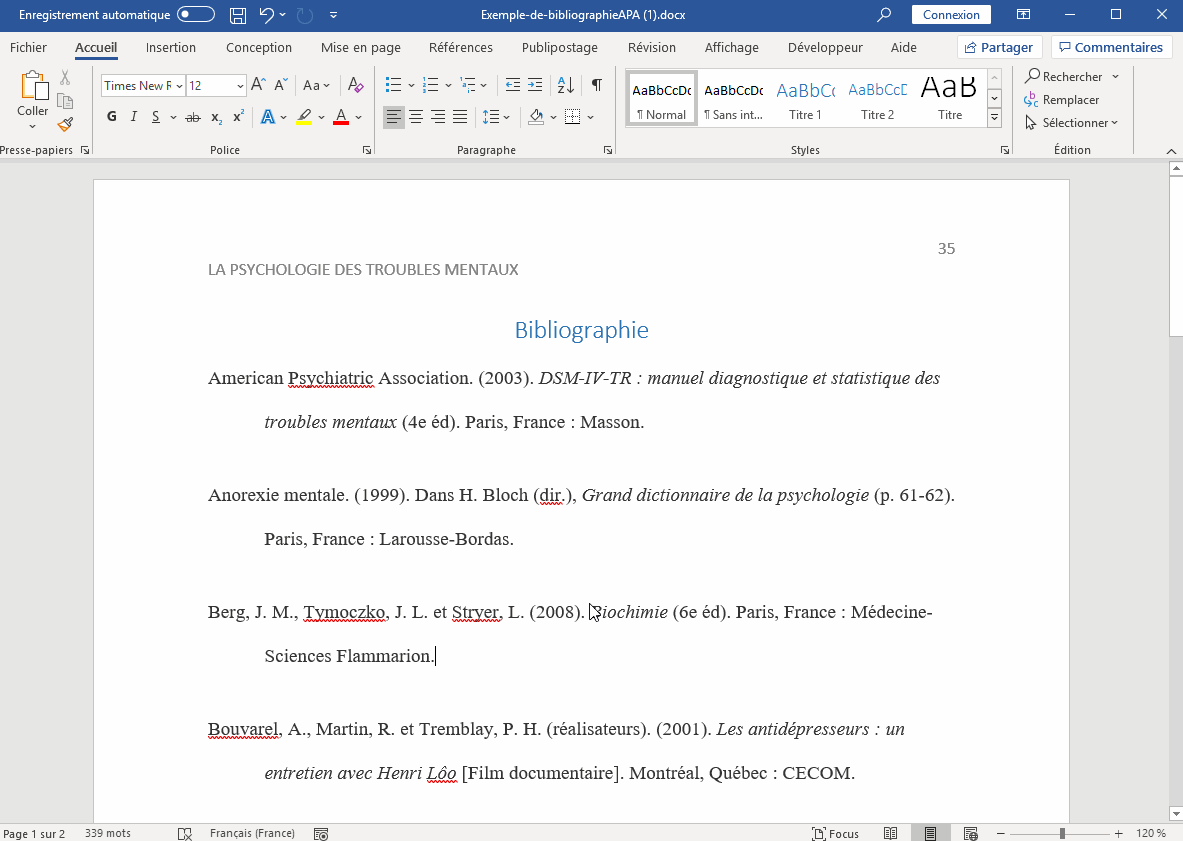Click Remplacer in Édition group
The image size is (1183, 841).
[1062, 100]
